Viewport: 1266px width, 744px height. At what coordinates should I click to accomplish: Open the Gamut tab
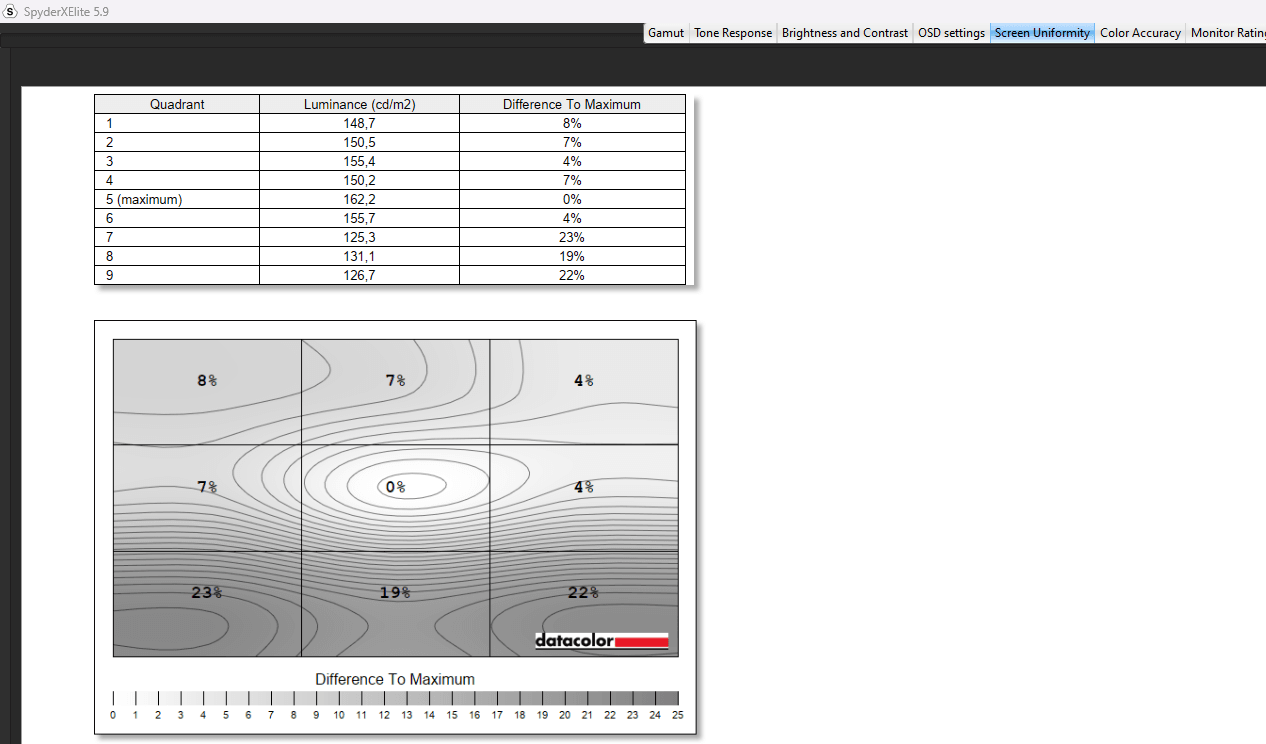click(x=666, y=33)
